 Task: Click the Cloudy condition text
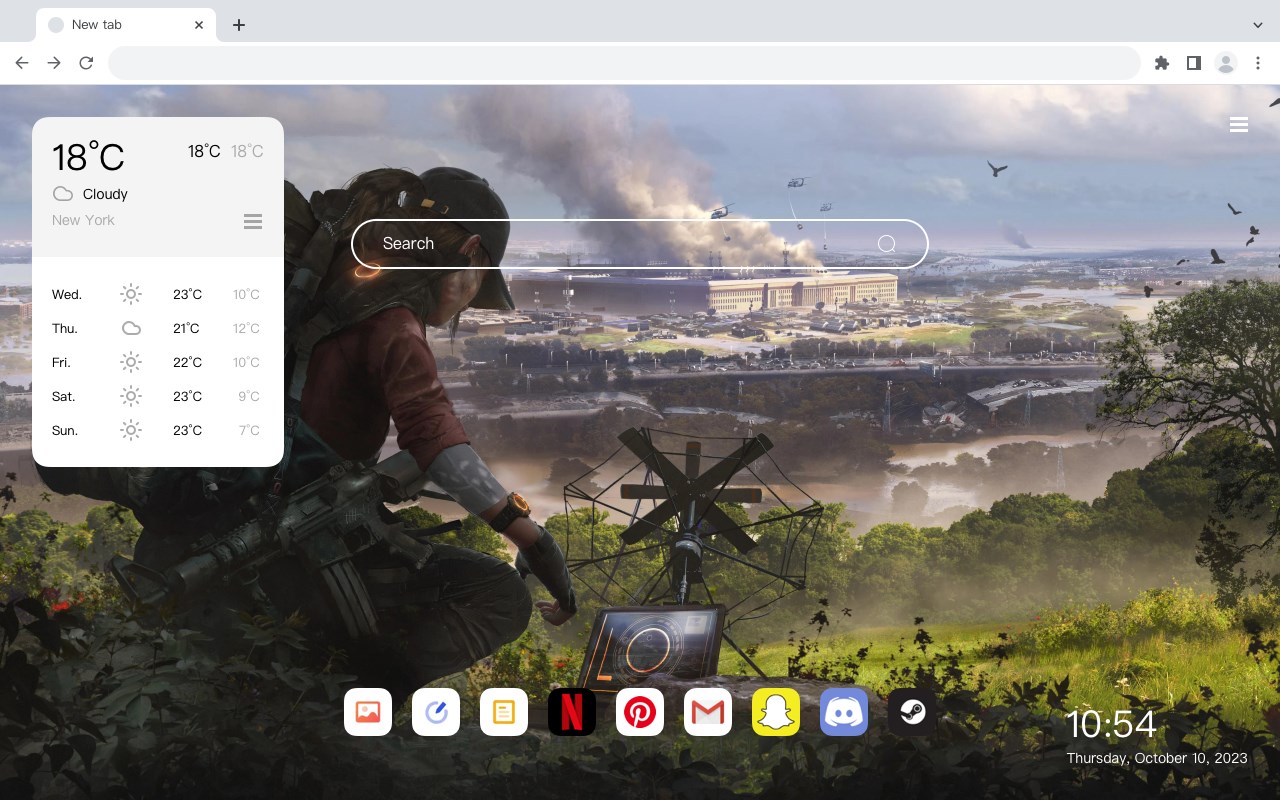coord(105,194)
